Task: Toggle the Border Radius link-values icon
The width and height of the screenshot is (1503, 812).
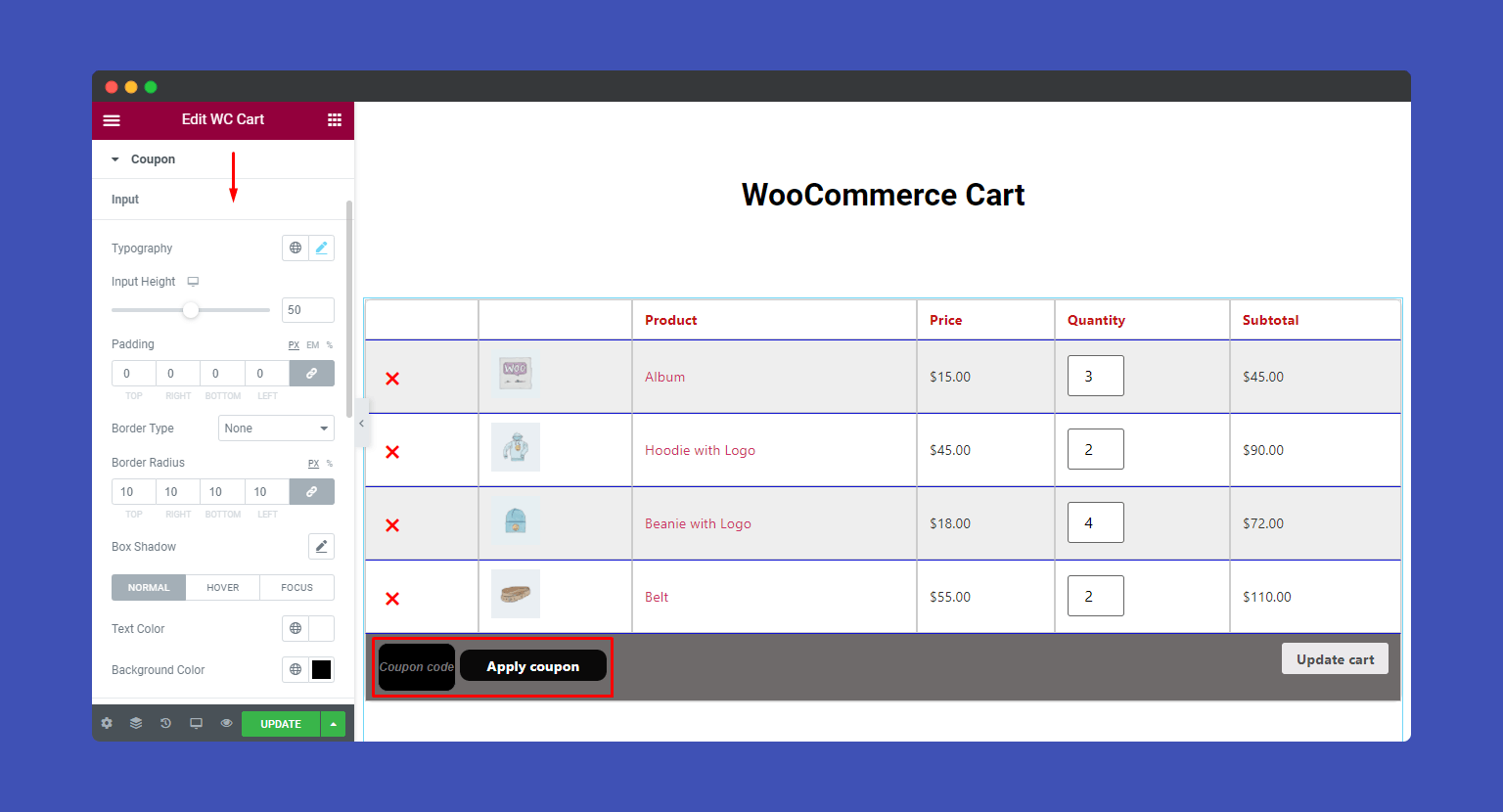Action: [312, 492]
